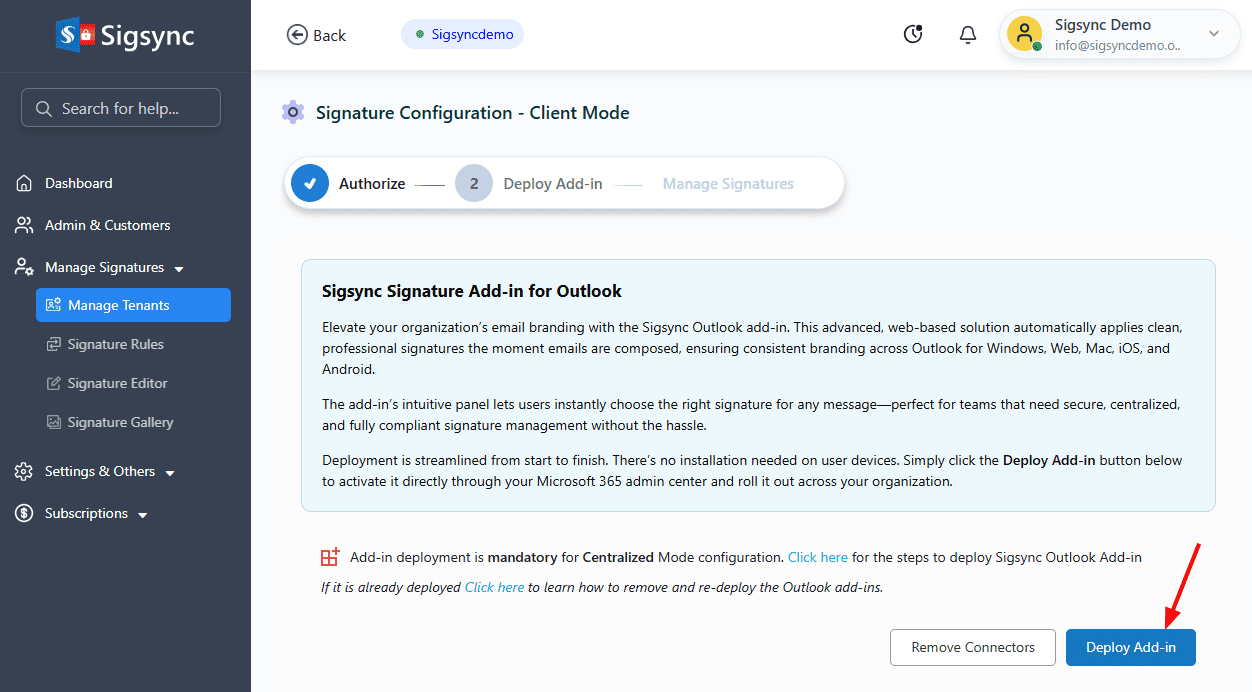Viewport: 1252px width, 692px height.
Task: Click the Sigsync logo
Action: coord(126,36)
